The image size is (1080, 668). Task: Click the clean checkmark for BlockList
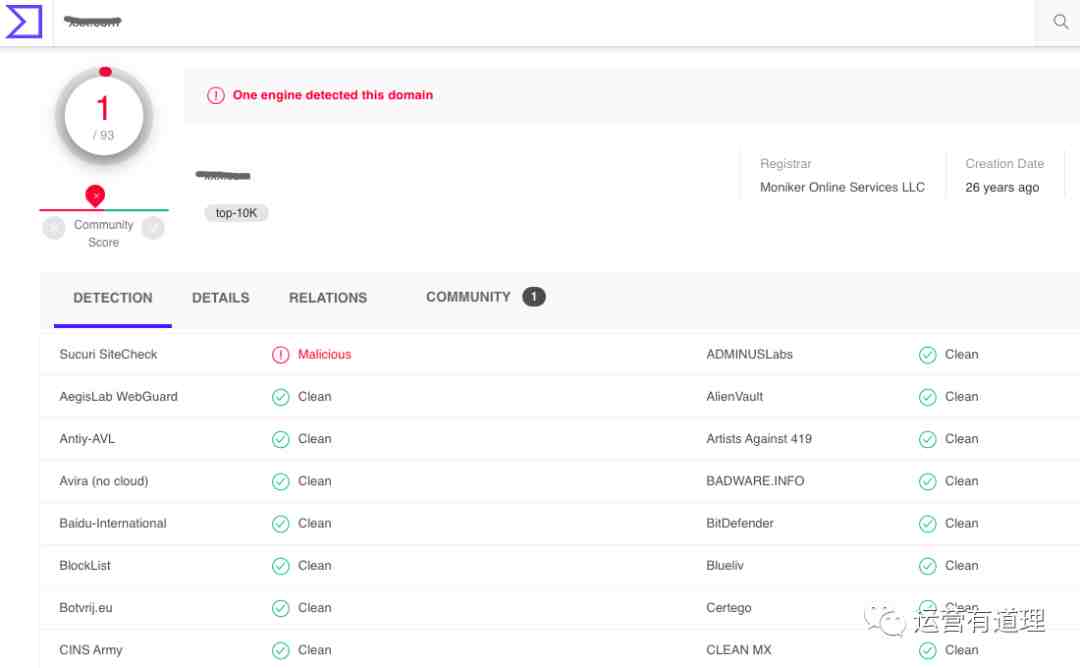tap(280, 566)
